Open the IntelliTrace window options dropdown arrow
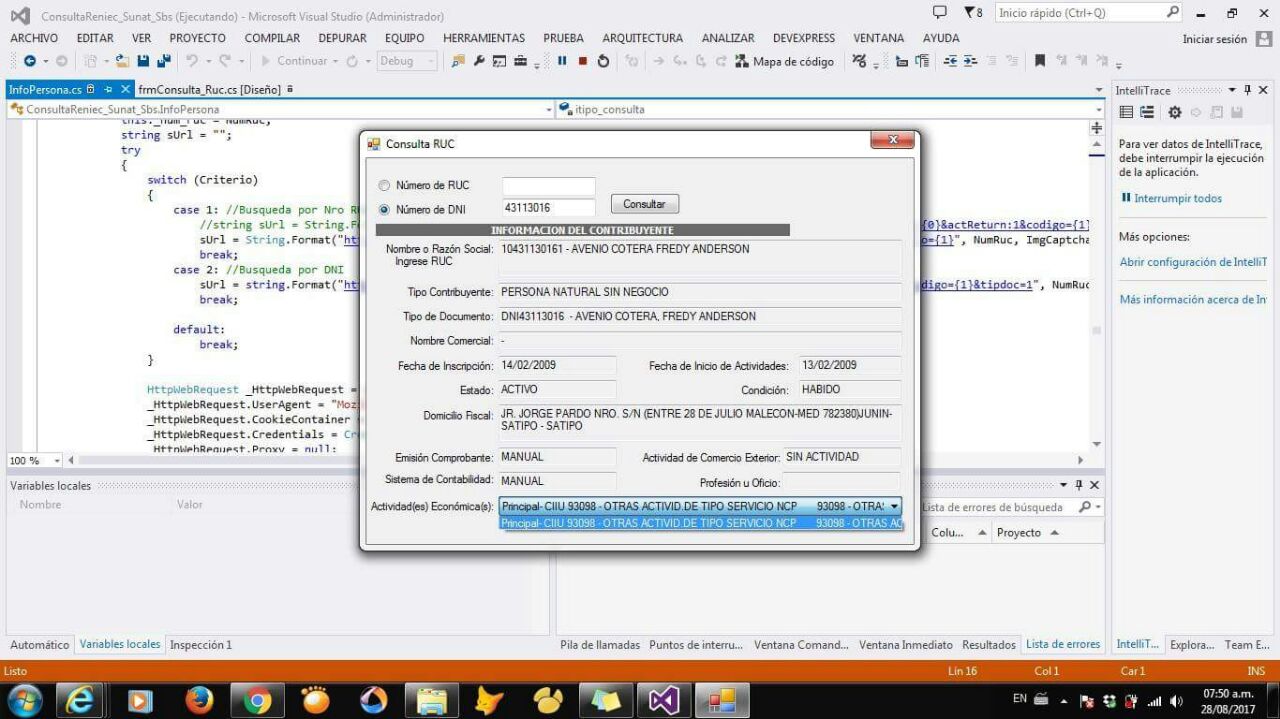The width and height of the screenshot is (1280, 719). click(x=1232, y=90)
